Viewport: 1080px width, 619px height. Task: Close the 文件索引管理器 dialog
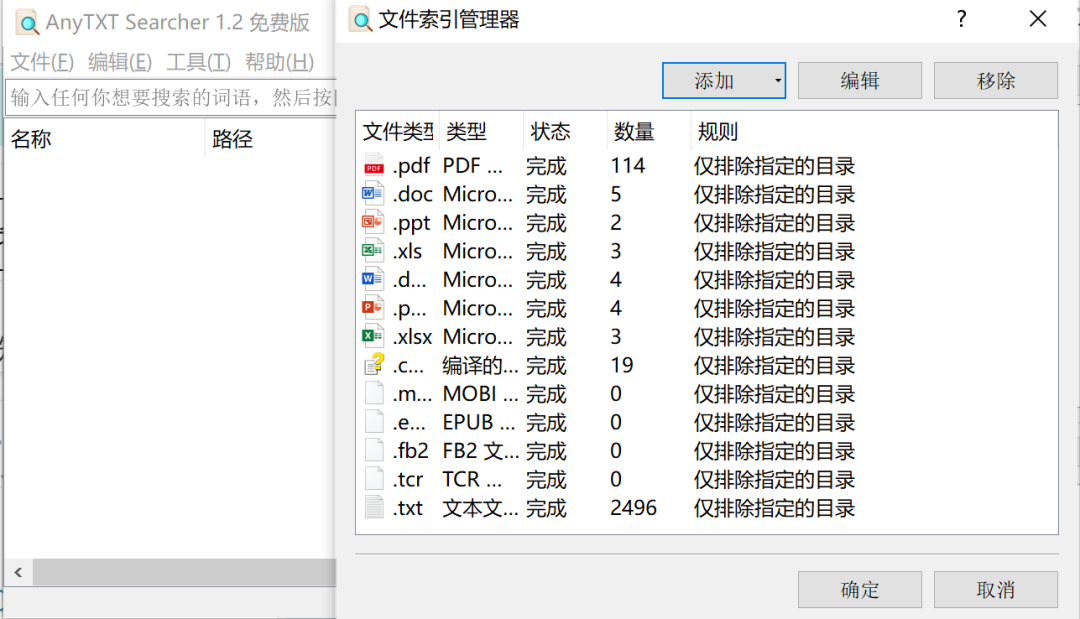1038,19
